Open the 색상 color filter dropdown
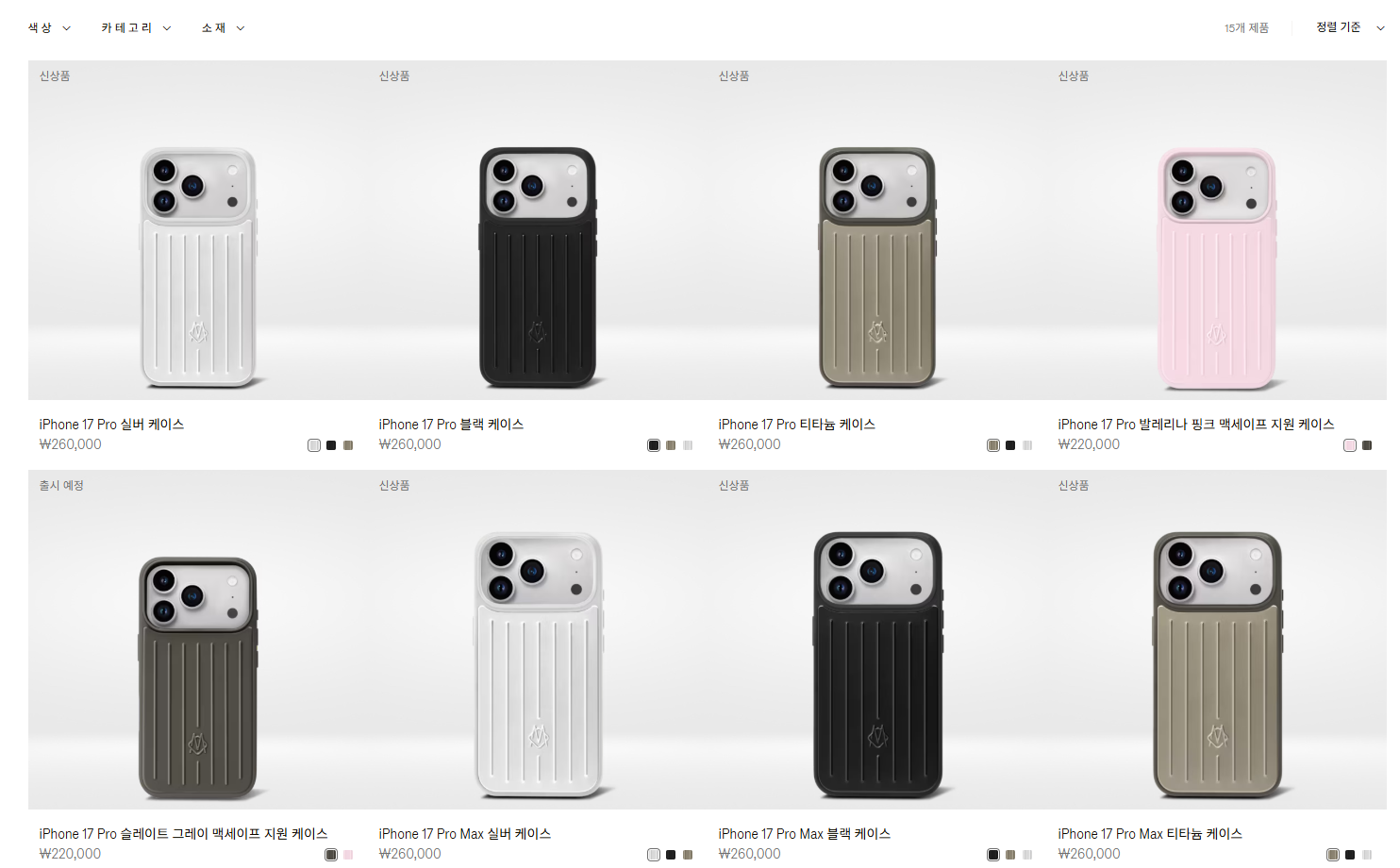This screenshot has width=1400, height=868. [49, 28]
